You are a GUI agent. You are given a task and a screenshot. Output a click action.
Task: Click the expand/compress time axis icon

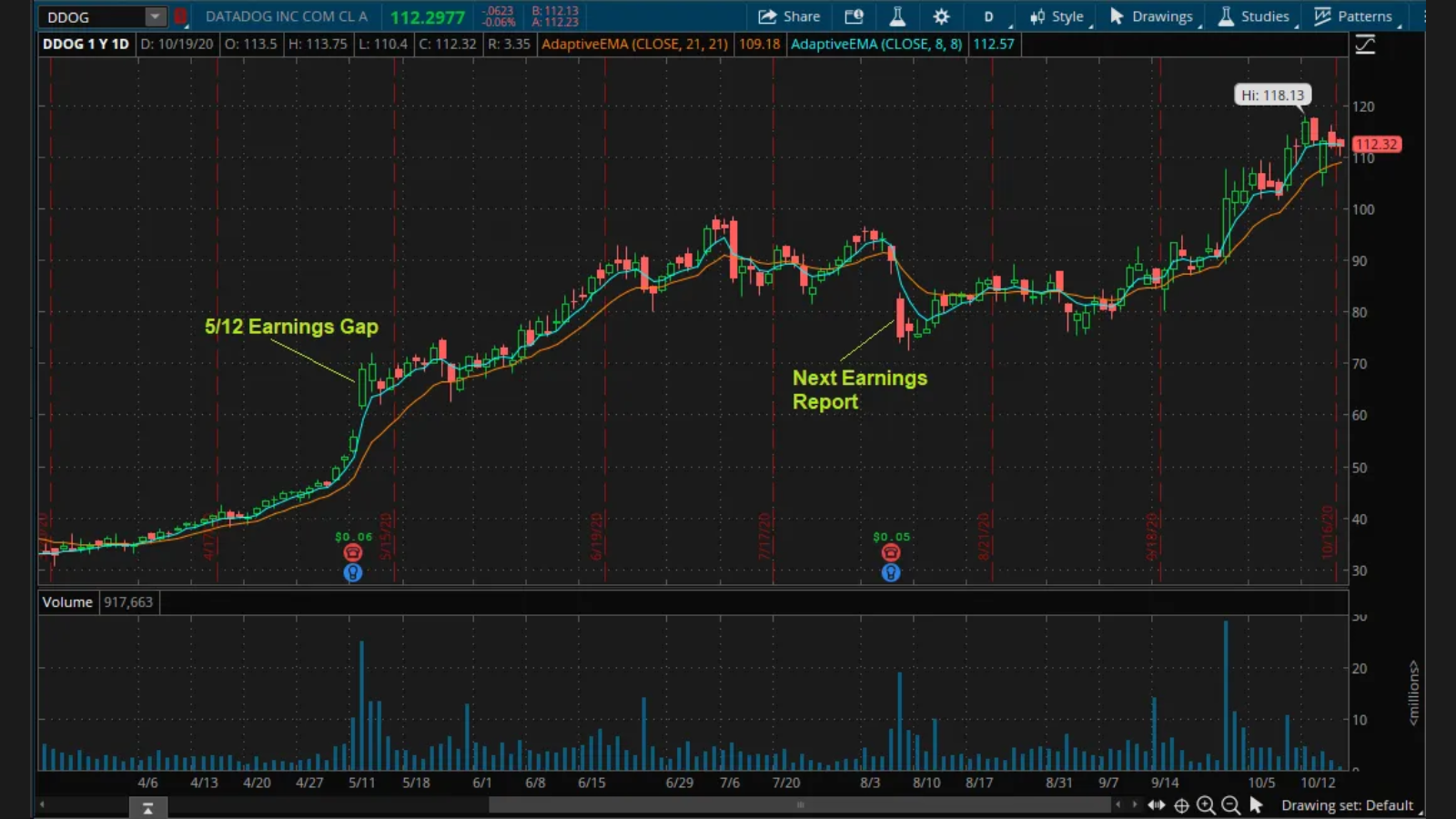click(x=1157, y=804)
